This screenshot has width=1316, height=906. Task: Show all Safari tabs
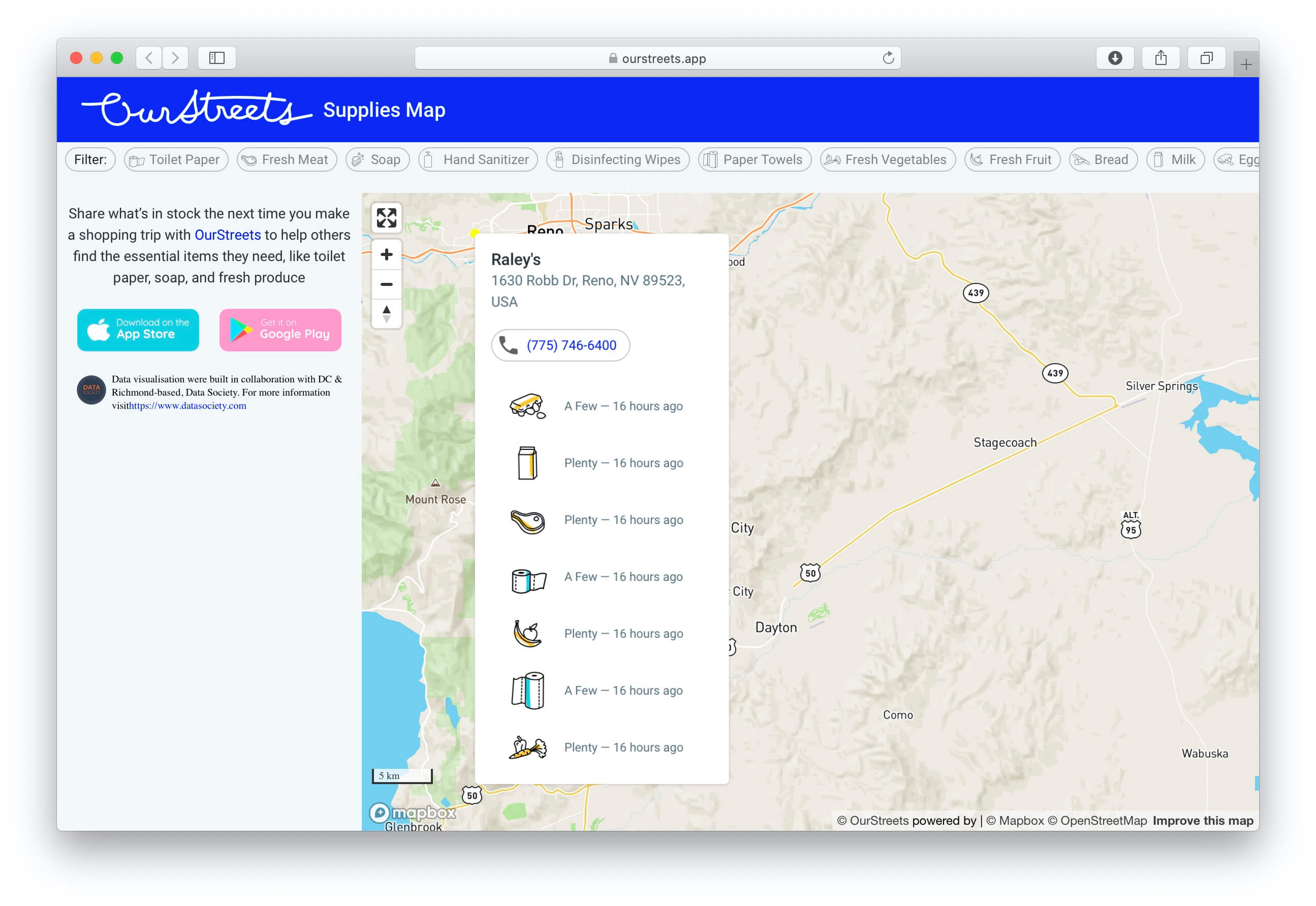pyautogui.click(x=1206, y=58)
